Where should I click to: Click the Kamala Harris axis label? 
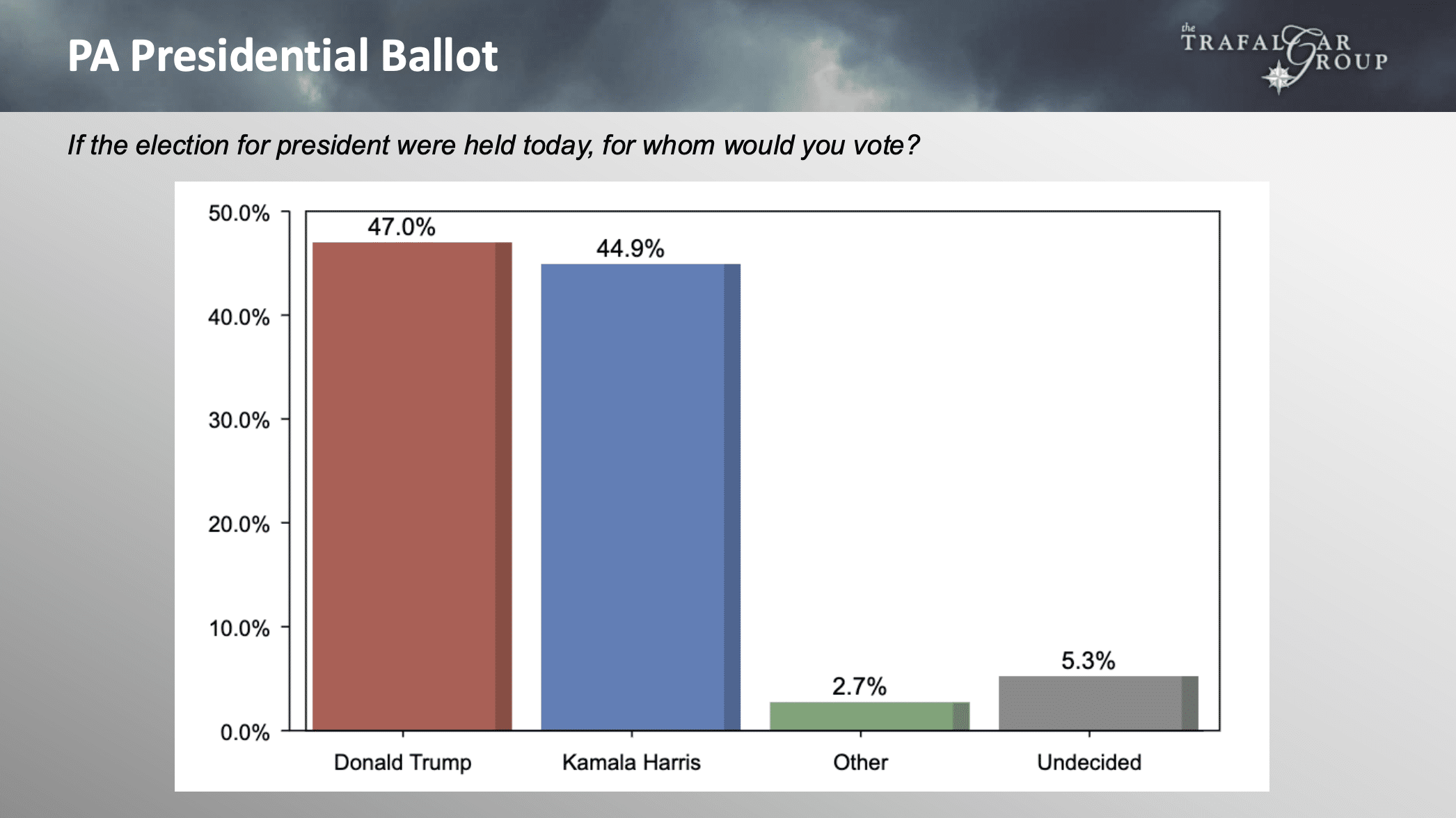[631, 762]
